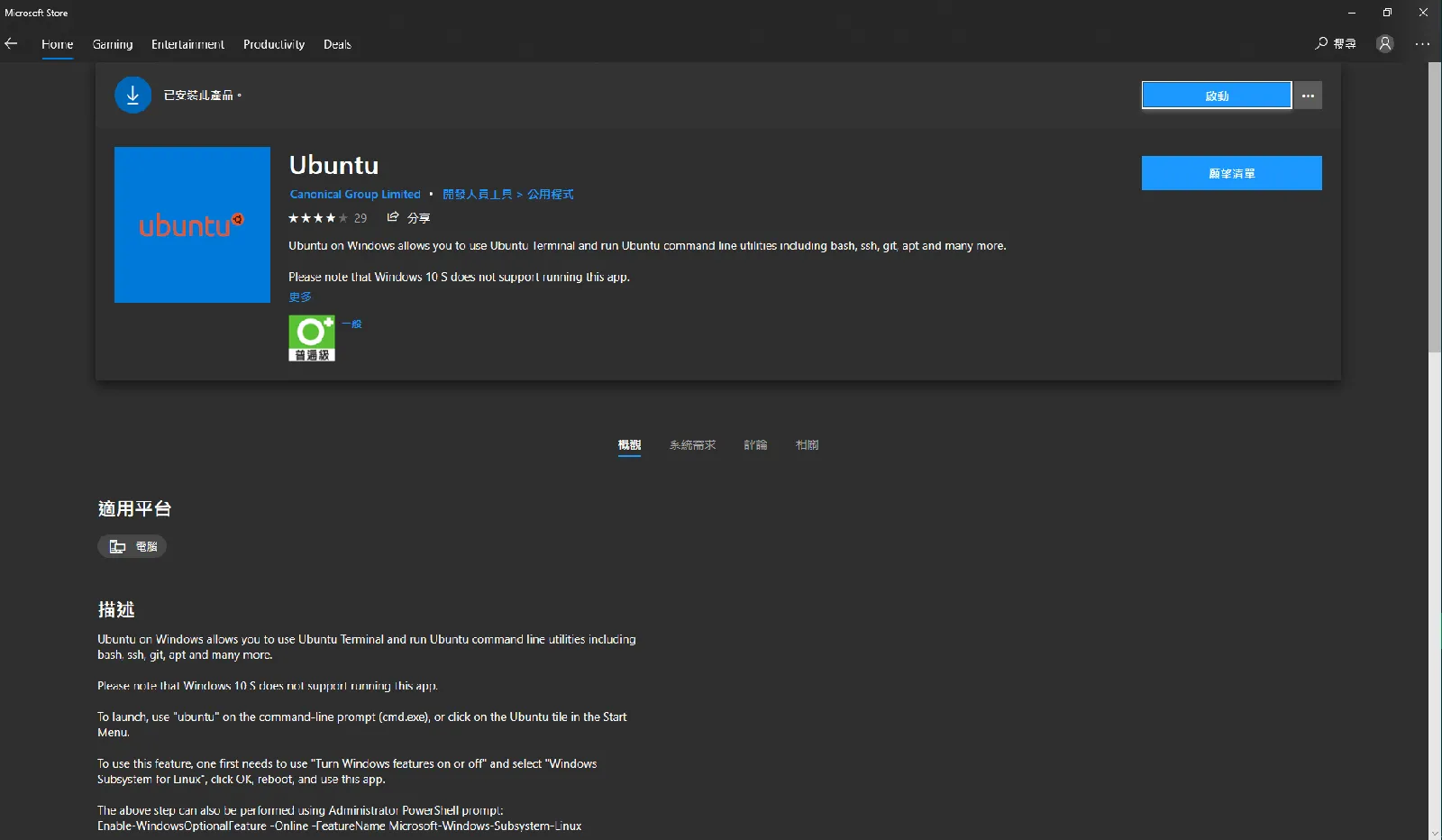Open the user account profile icon
The width and height of the screenshot is (1442, 840).
(x=1385, y=43)
